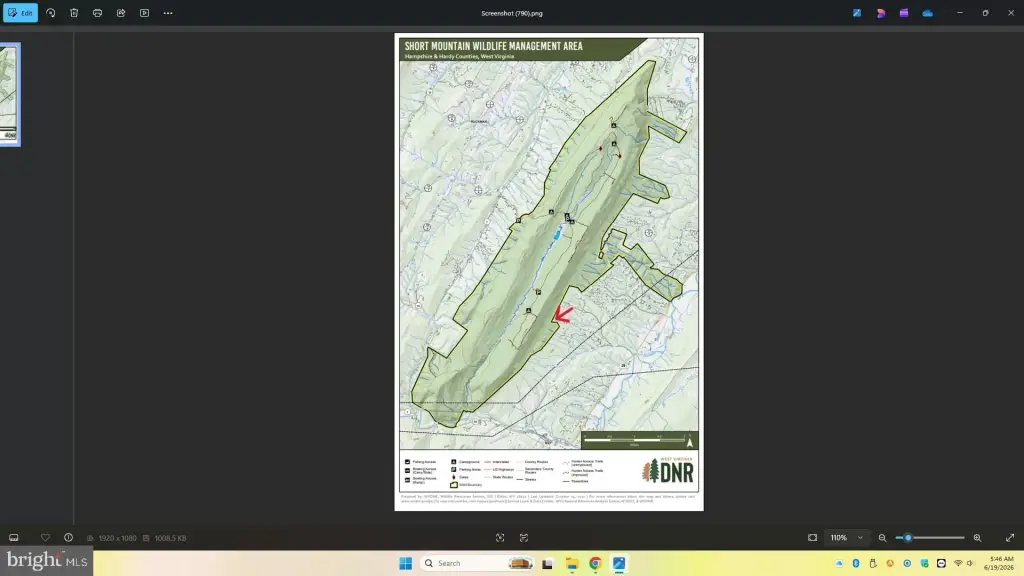
Task: Share the photo using the share icon
Action: click(121, 13)
